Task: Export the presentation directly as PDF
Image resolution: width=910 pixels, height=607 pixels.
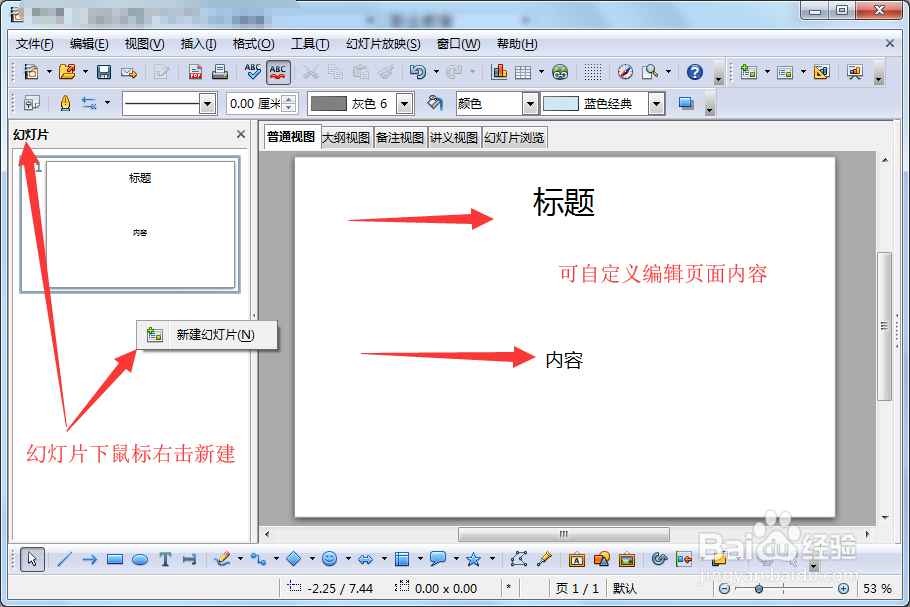Action: 195,72
